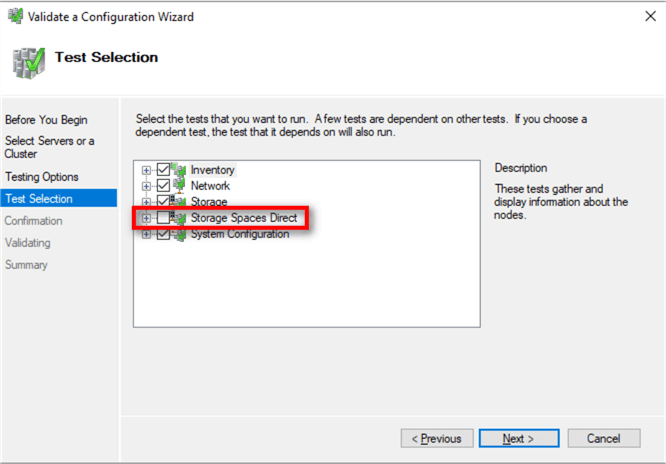Click the System Configuration category icon
666x464 pixels.
179,234
